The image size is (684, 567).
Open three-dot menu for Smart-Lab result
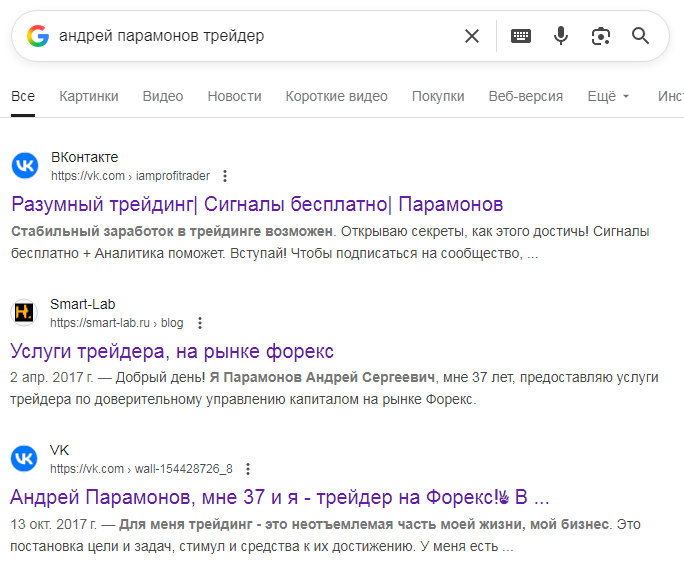200,323
